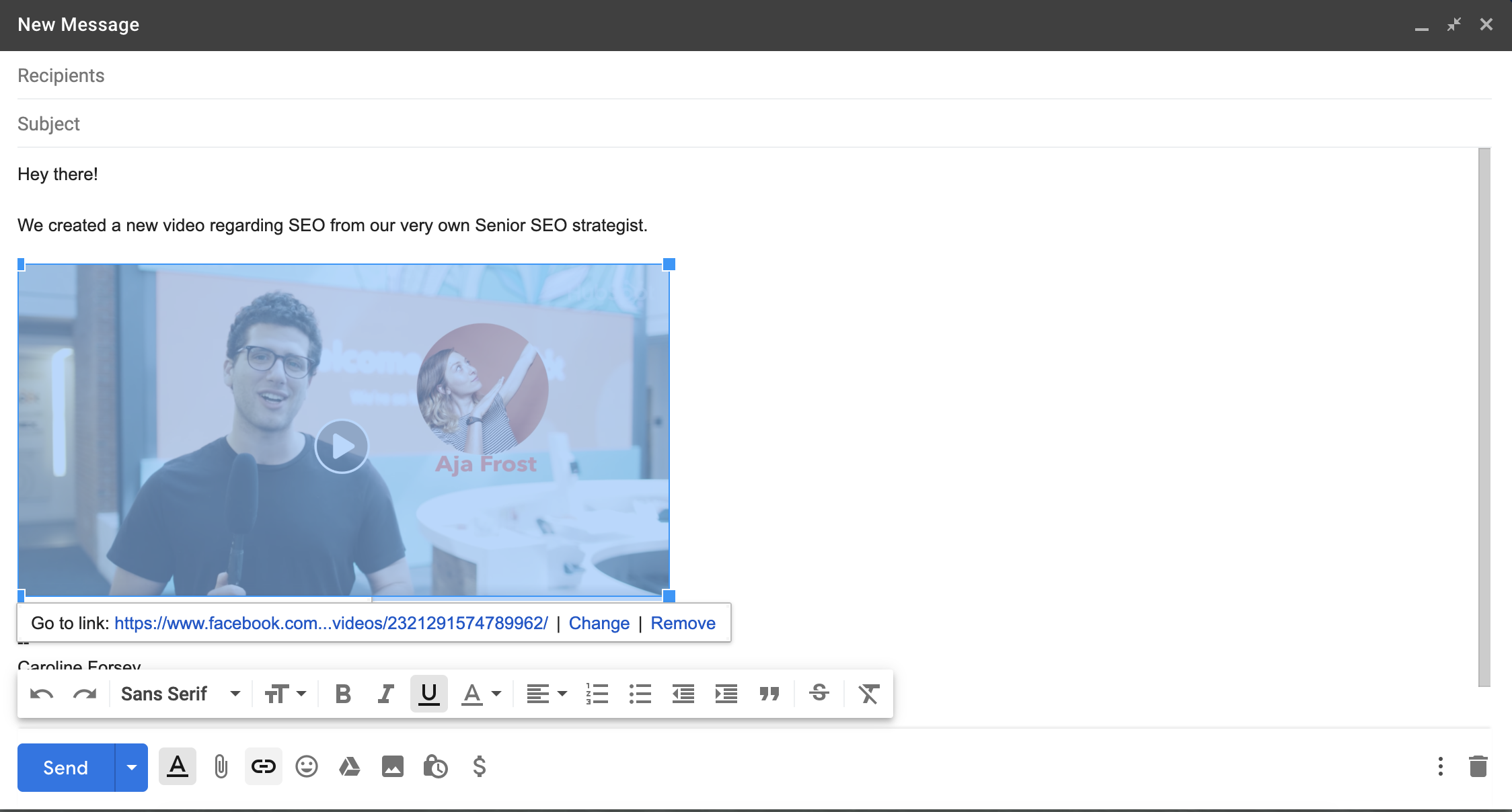The image size is (1512, 812).
Task: Click the bulleted list toggle icon
Action: (x=640, y=694)
